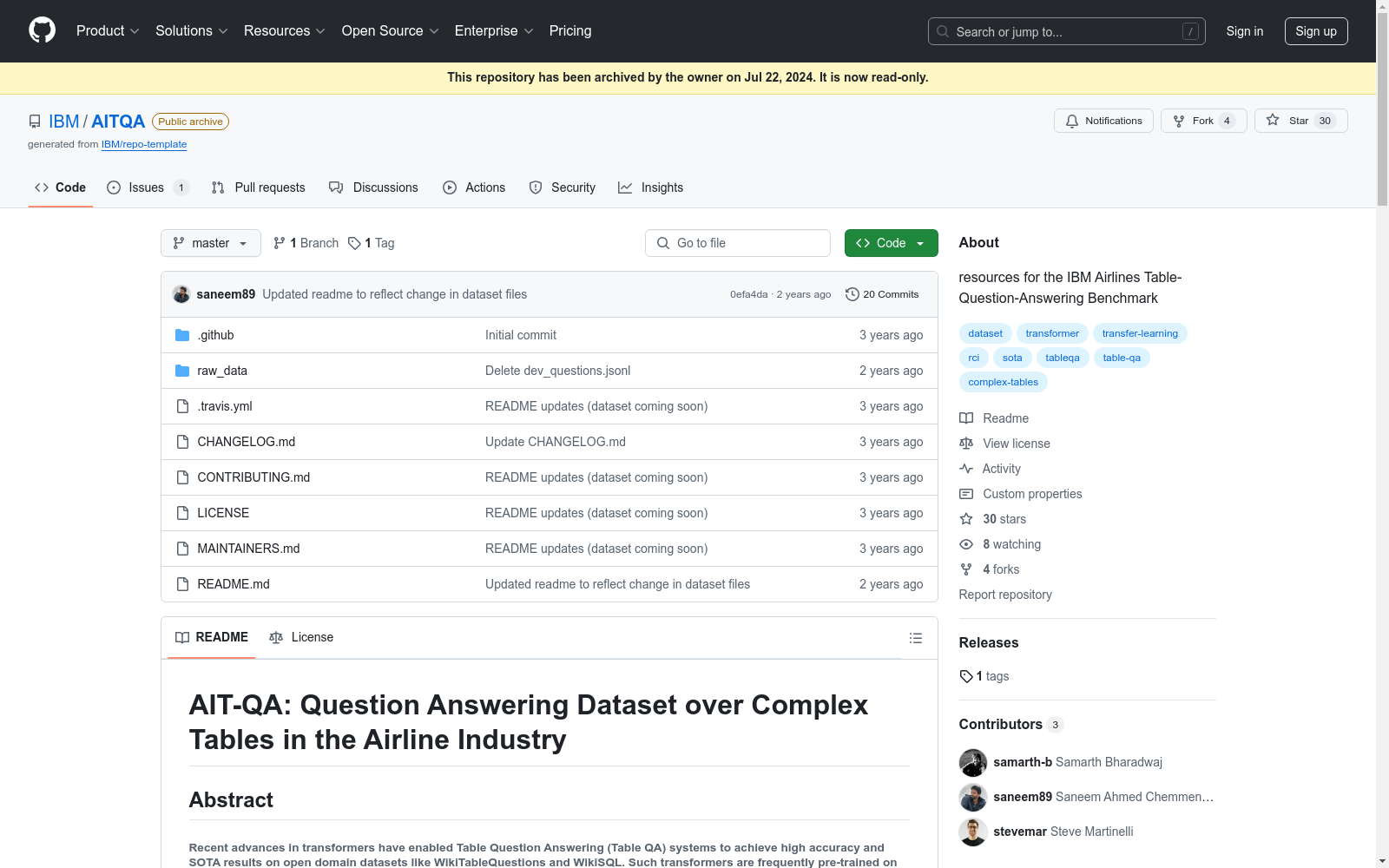The width and height of the screenshot is (1389, 868).
Task: Open the MAINTAINERS.md file
Action: tap(248, 549)
